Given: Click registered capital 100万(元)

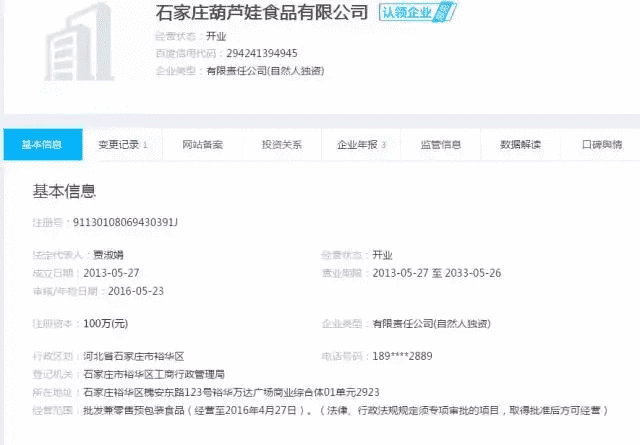Looking at the screenshot, I should (x=106, y=324).
